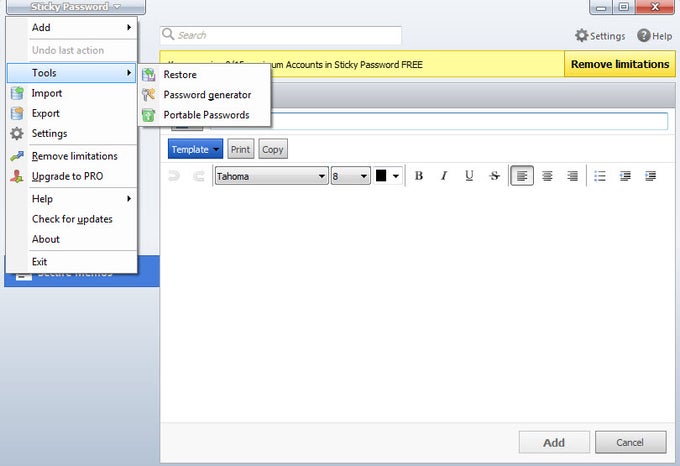This screenshot has height=466, width=680.
Task: Choose Export from the menu
Action: coord(72,113)
